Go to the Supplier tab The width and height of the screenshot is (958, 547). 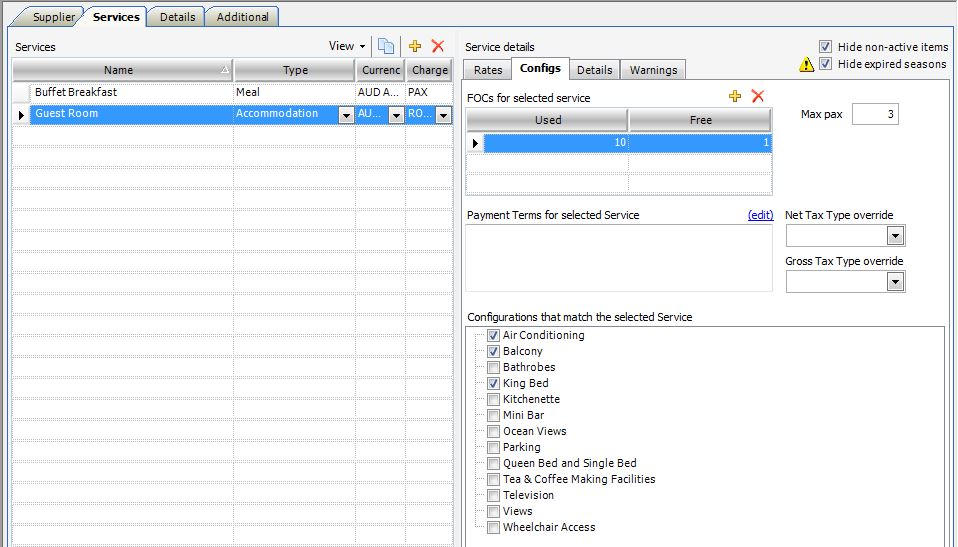(53, 17)
